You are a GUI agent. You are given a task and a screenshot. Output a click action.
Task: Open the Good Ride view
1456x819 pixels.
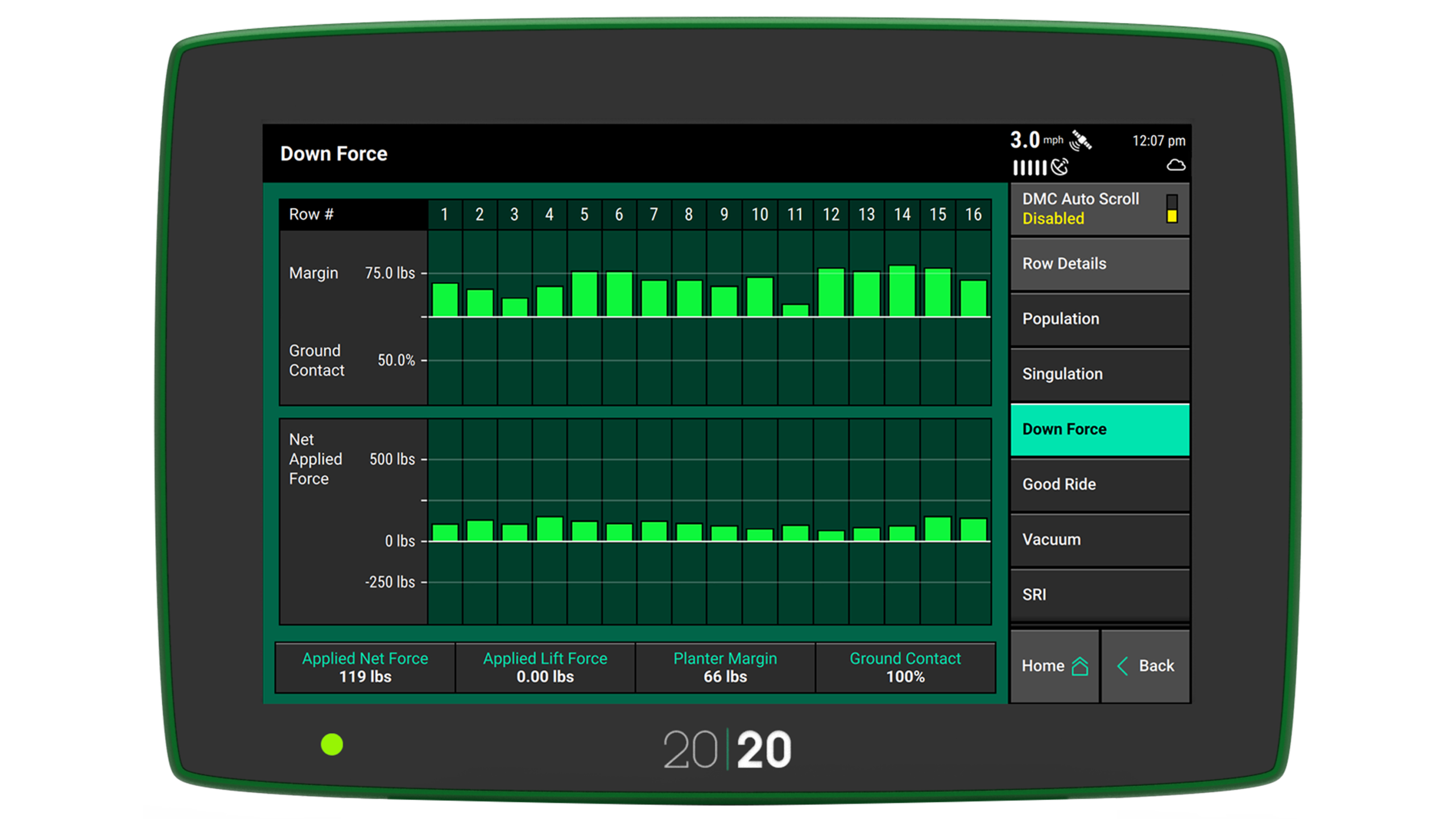tap(1099, 485)
